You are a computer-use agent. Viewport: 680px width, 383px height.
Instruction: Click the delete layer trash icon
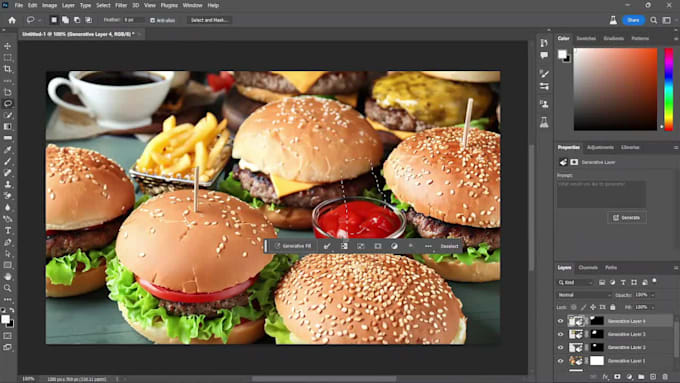665,376
